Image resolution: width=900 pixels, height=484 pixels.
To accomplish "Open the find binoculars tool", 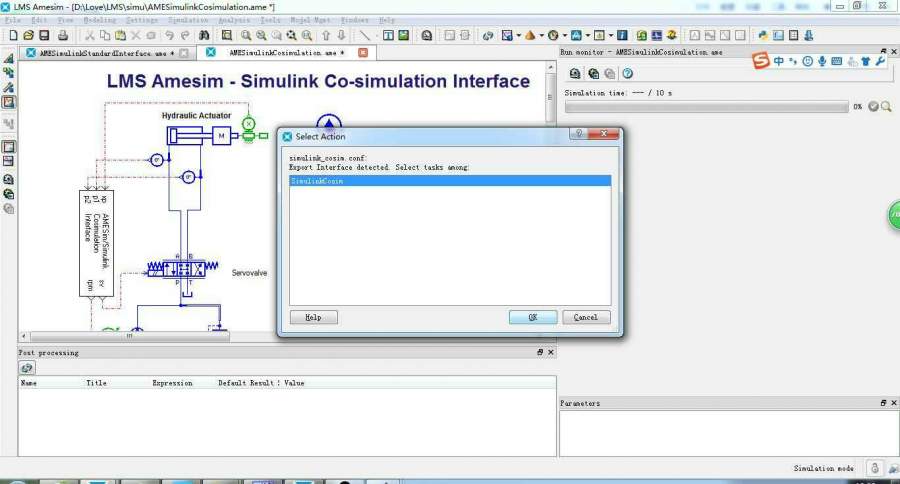I will tap(204, 36).
